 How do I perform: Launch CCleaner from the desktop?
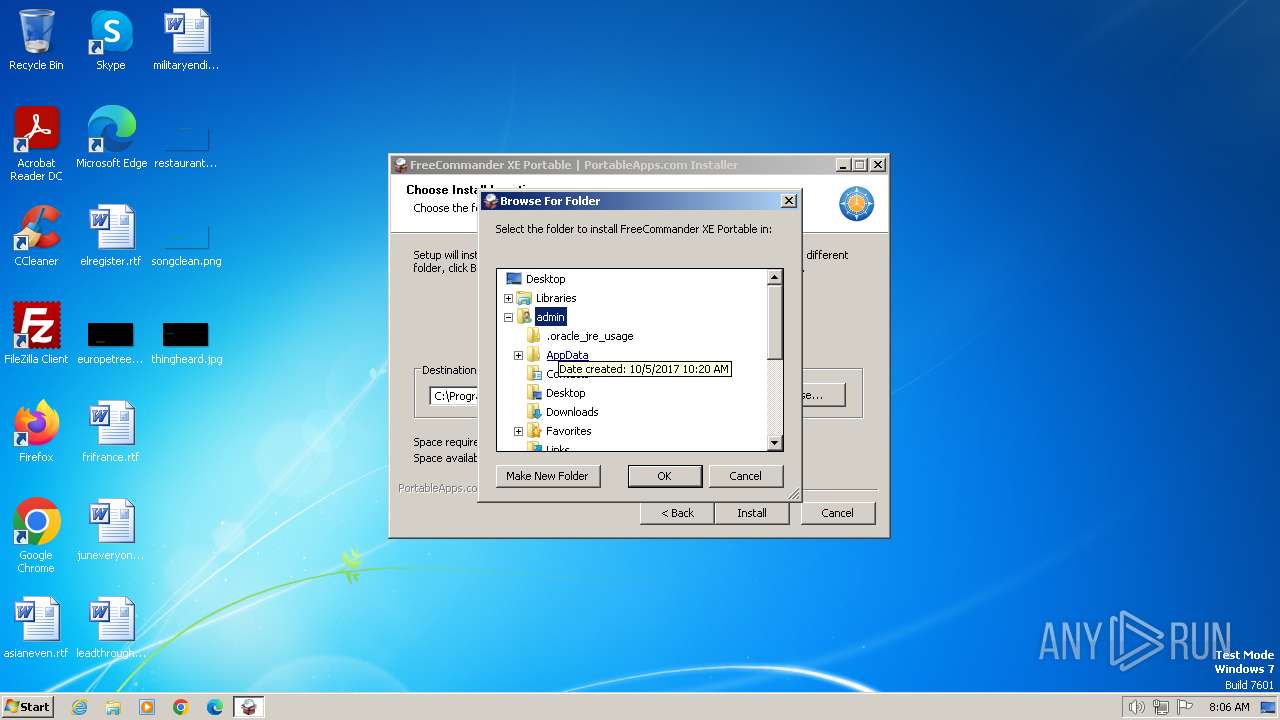click(x=36, y=236)
